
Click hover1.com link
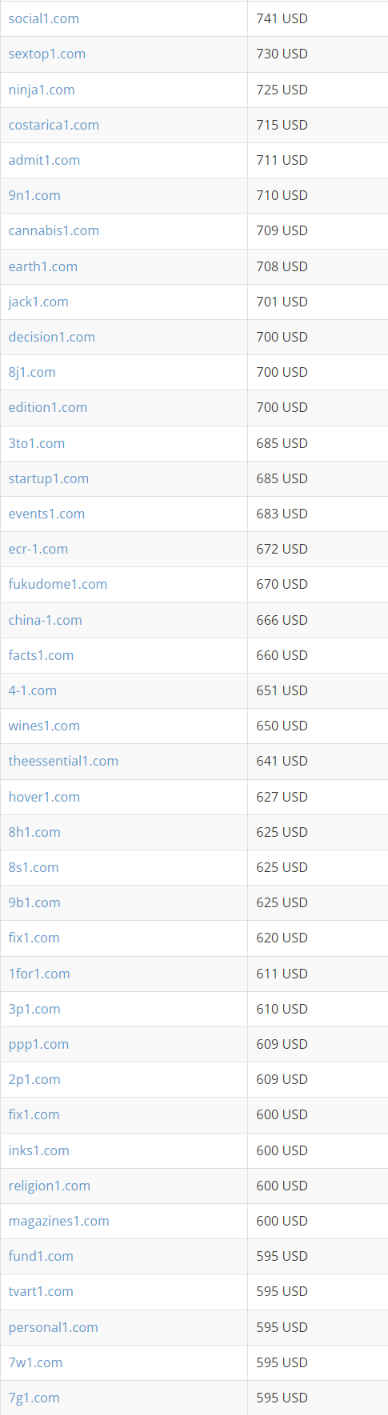click(44, 797)
